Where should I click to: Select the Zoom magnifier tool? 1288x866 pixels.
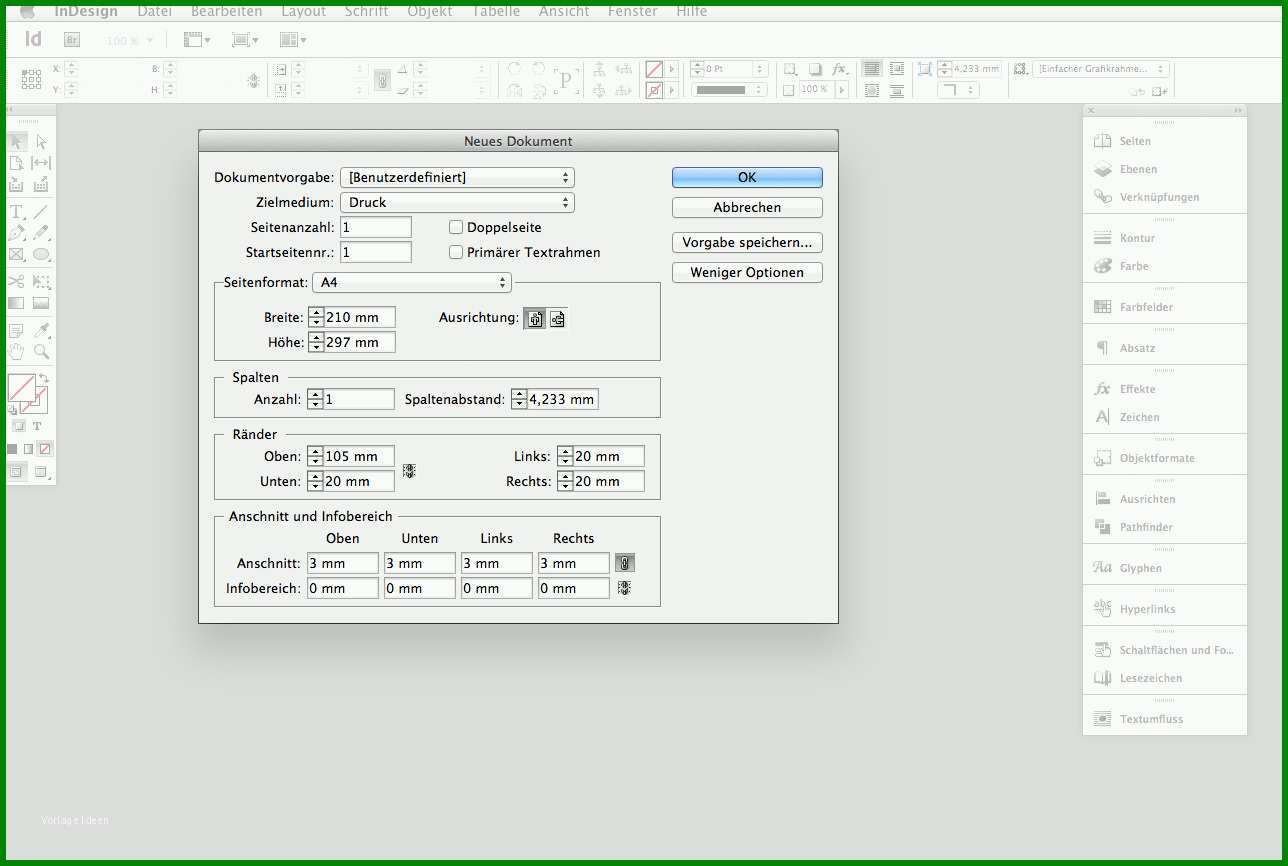[x=41, y=352]
